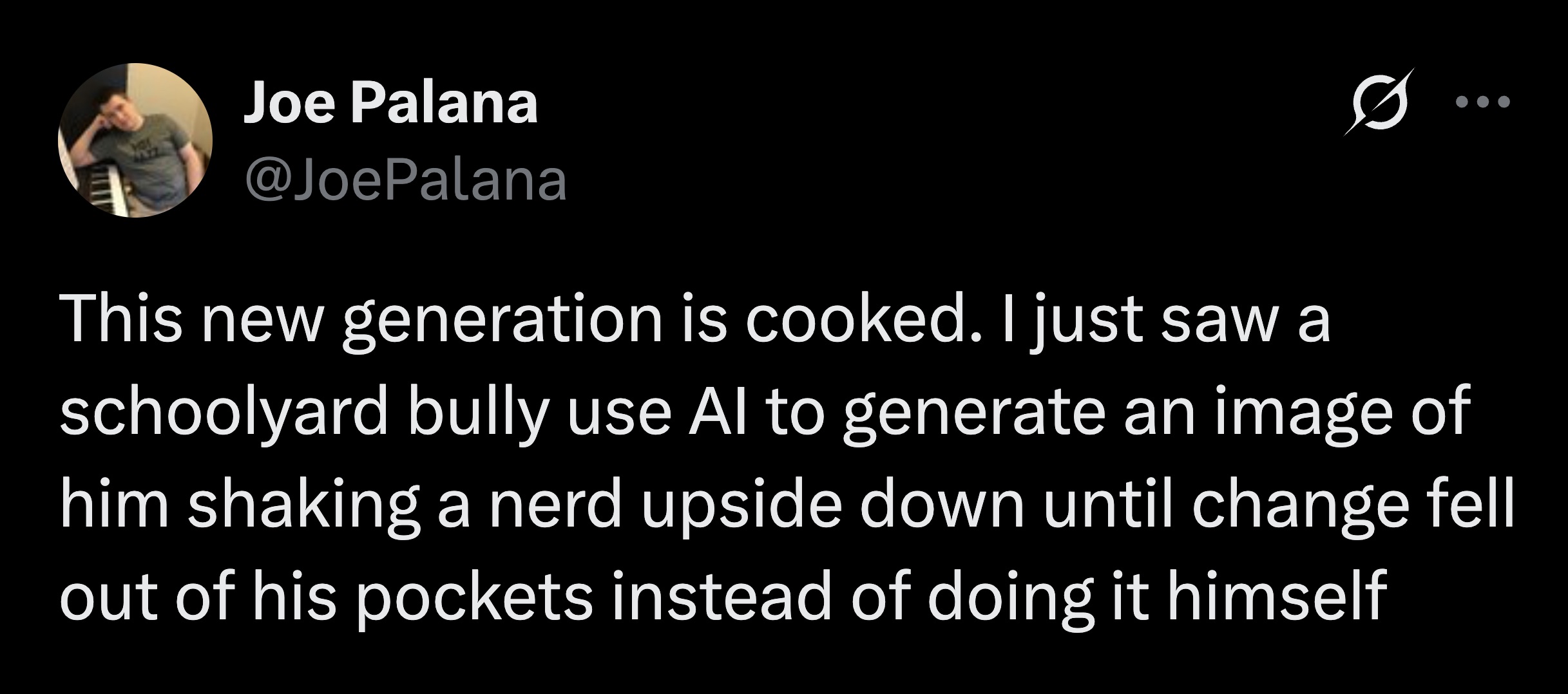
Task: Select the round avatar beside Joe Palana
Action: 135,140
